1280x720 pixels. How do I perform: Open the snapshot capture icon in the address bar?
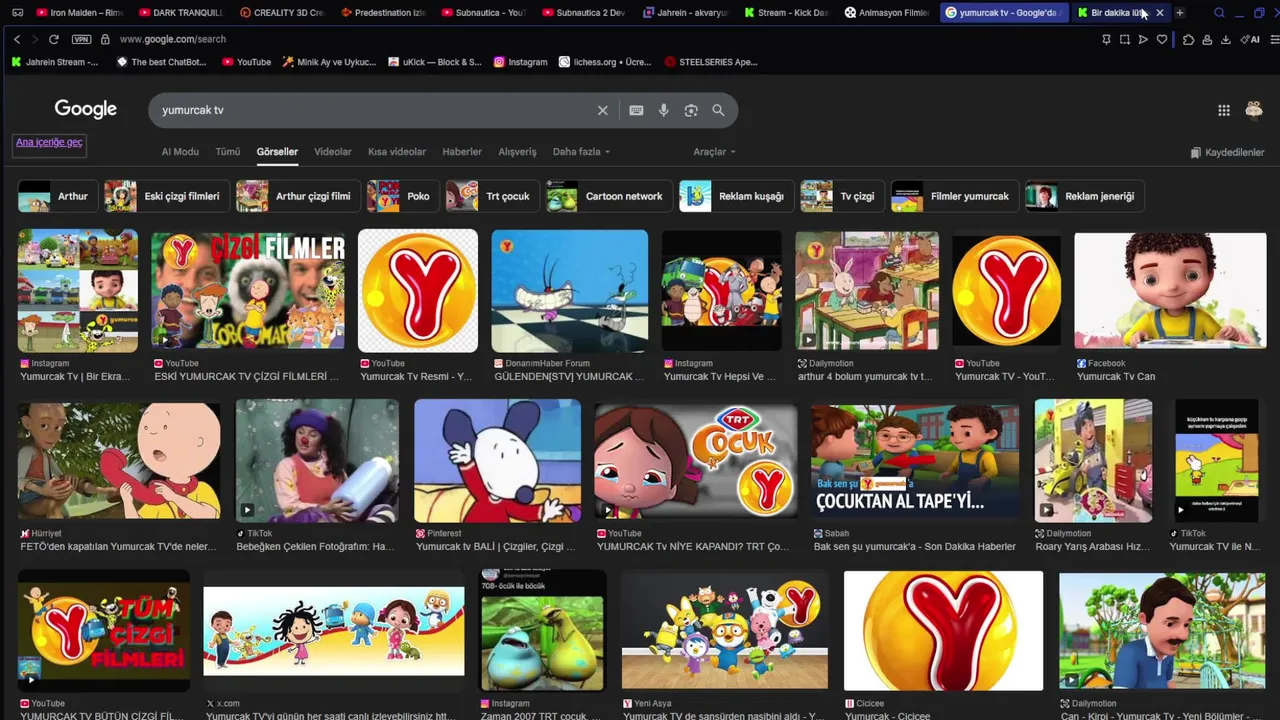(1125, 39)
